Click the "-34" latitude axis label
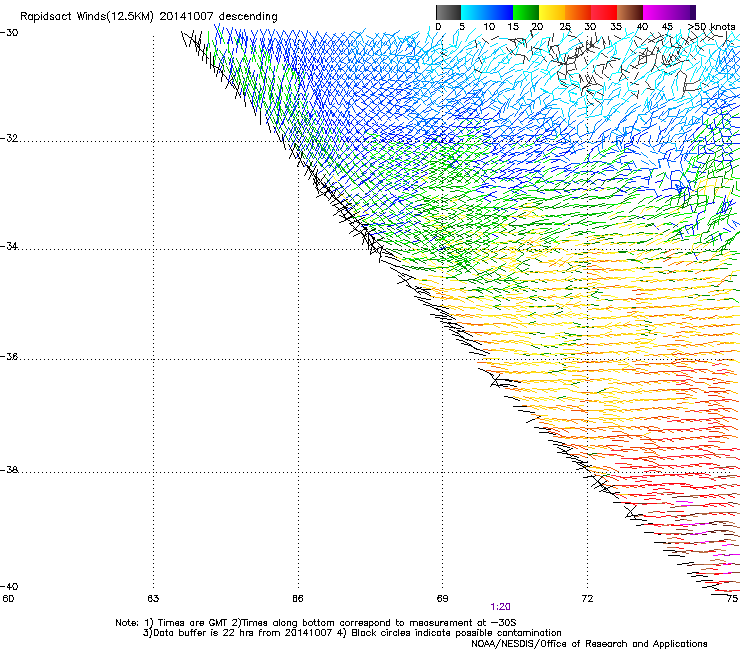Image resolution: width=740 pixels, height=650 pixels. 9,246
